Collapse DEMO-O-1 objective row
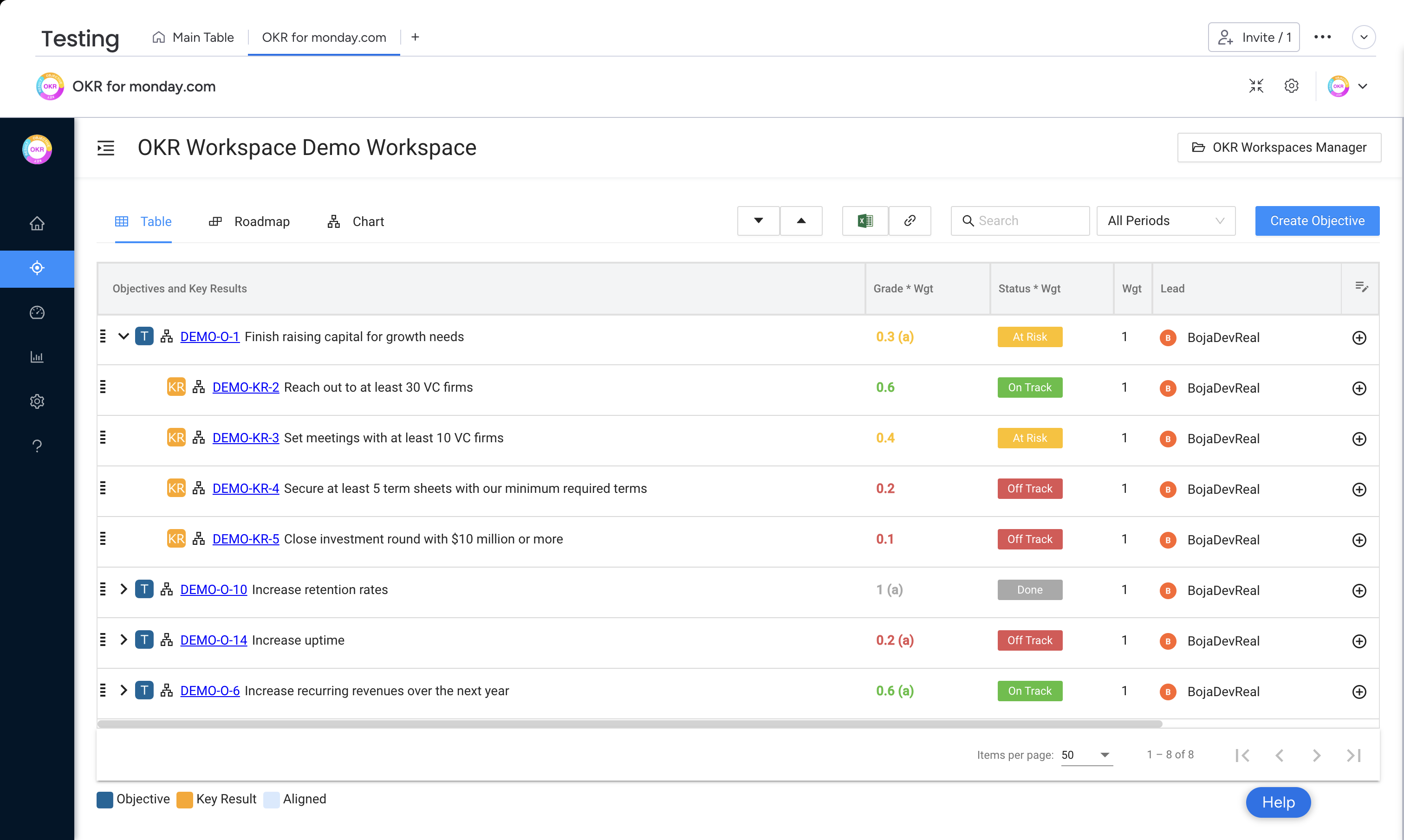 pyautogui.click(x=123, y=337)
